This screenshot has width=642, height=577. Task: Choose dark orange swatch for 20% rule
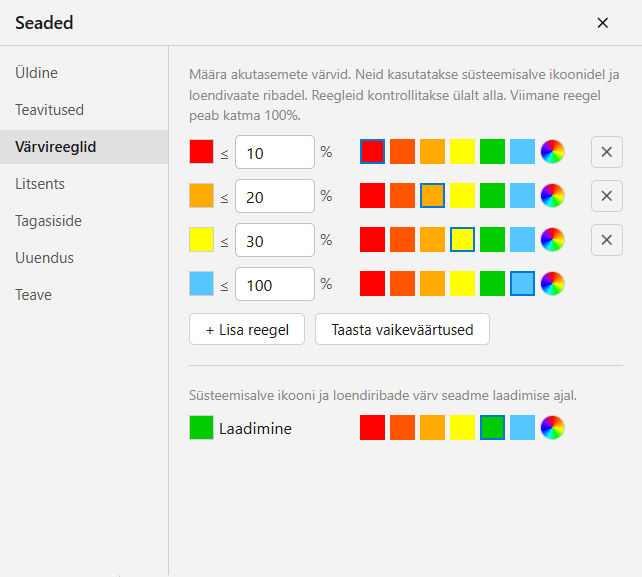coord(402,196)
